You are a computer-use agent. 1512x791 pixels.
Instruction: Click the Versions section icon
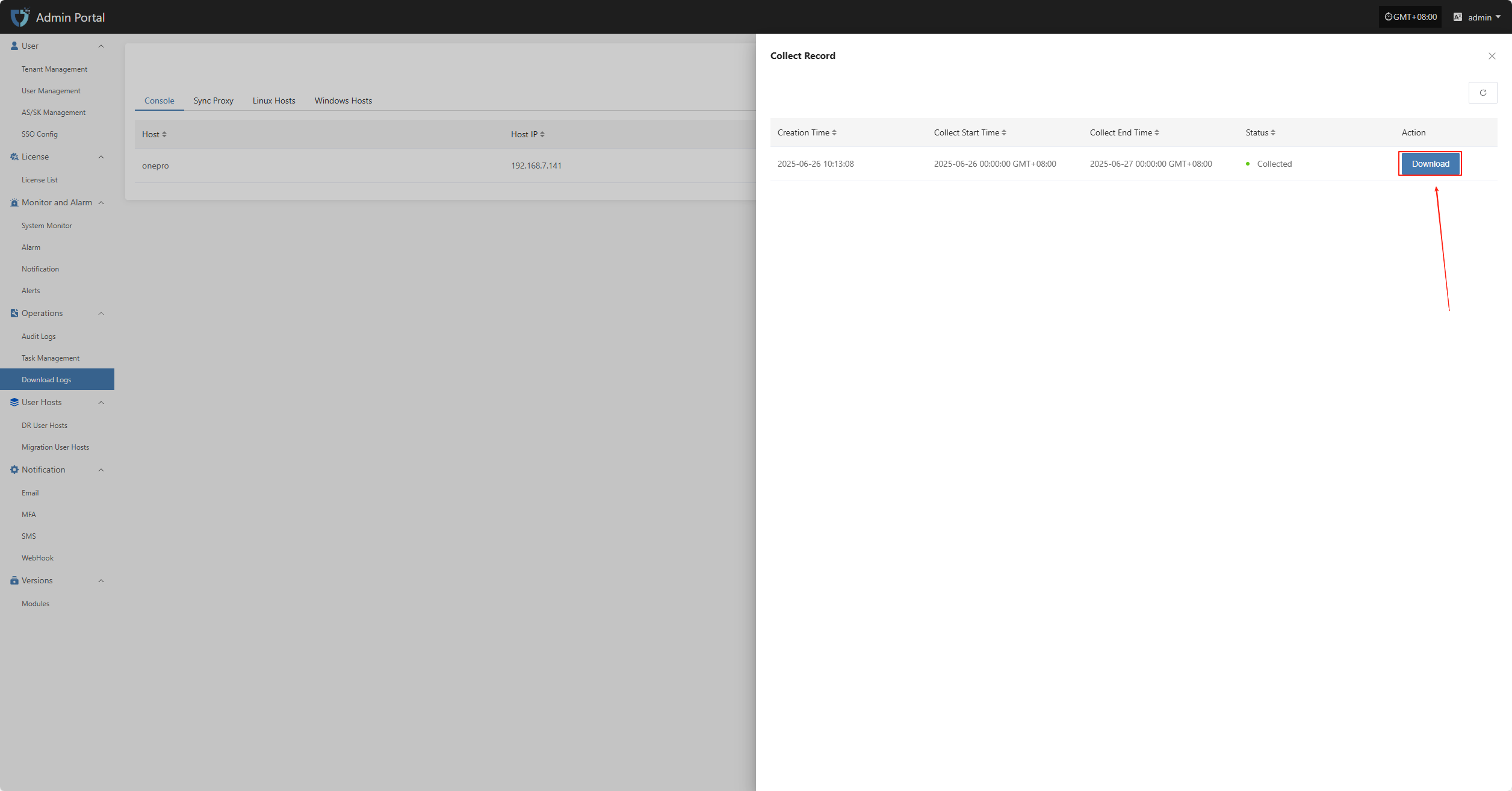tap(14, 580)
